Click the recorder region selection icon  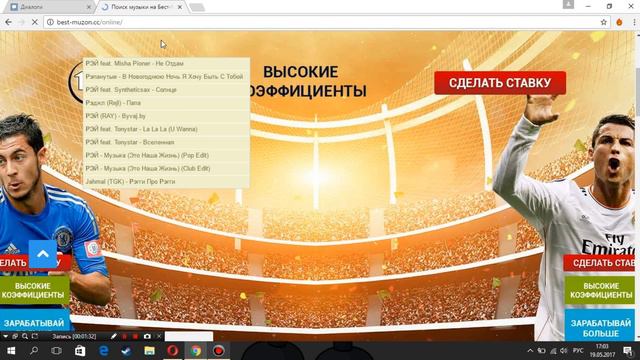[35, 336]
